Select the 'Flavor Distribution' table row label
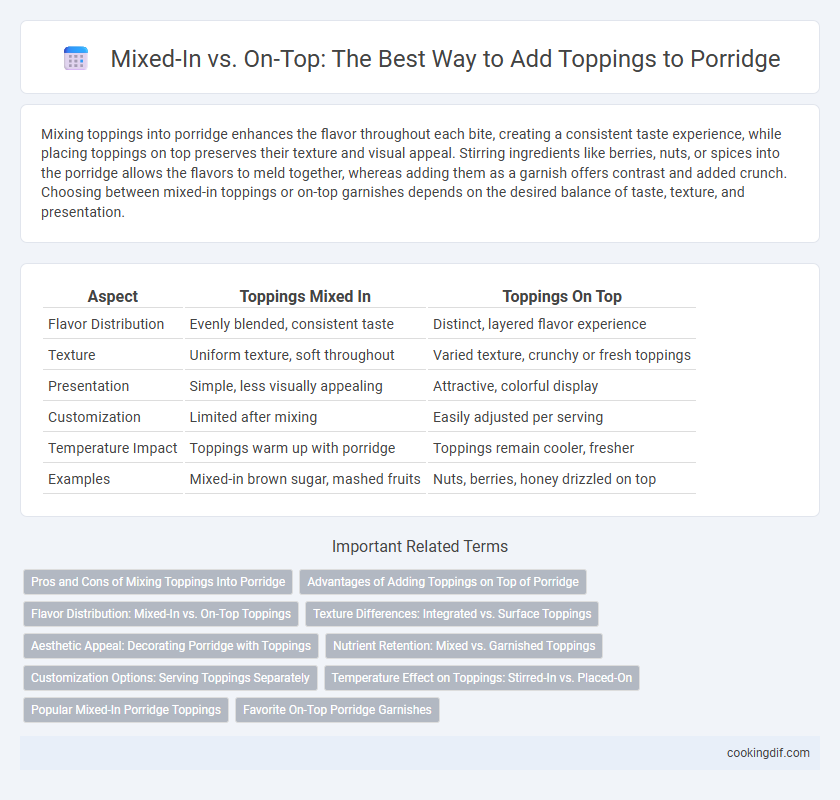 point(106,324)
